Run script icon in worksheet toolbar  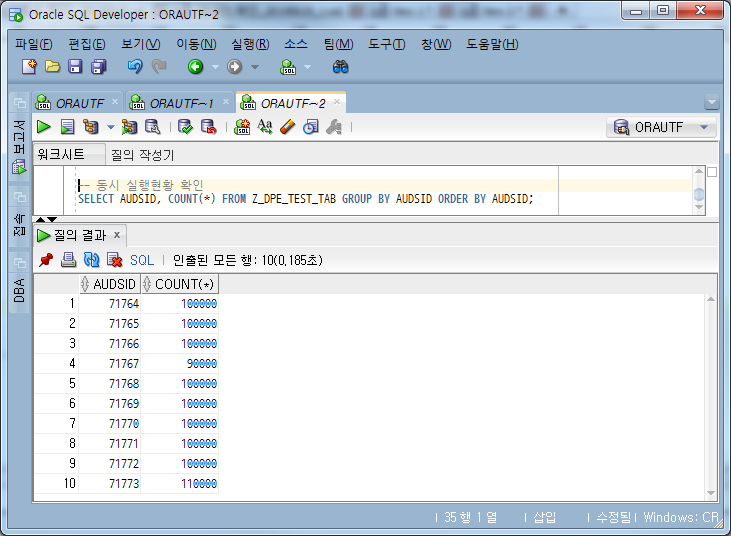pos(67,127)
